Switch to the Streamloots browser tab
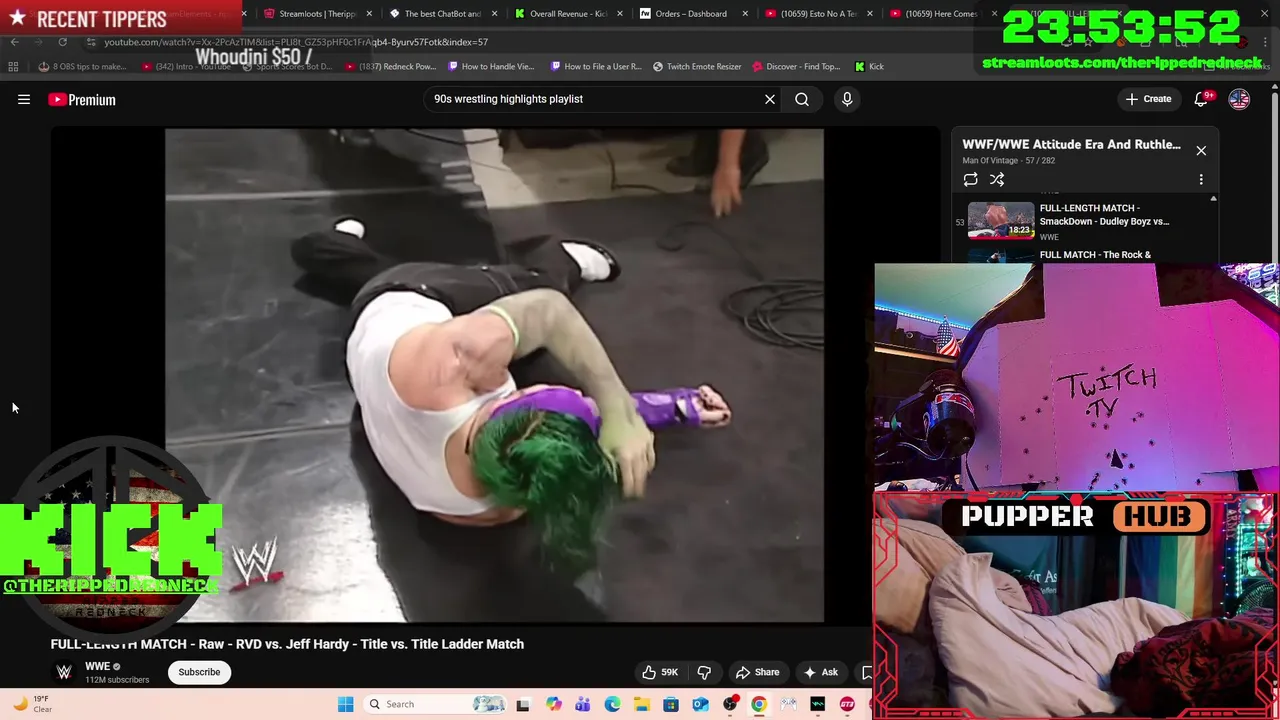This screenshot has height=720, width=1280. [318, 14]
